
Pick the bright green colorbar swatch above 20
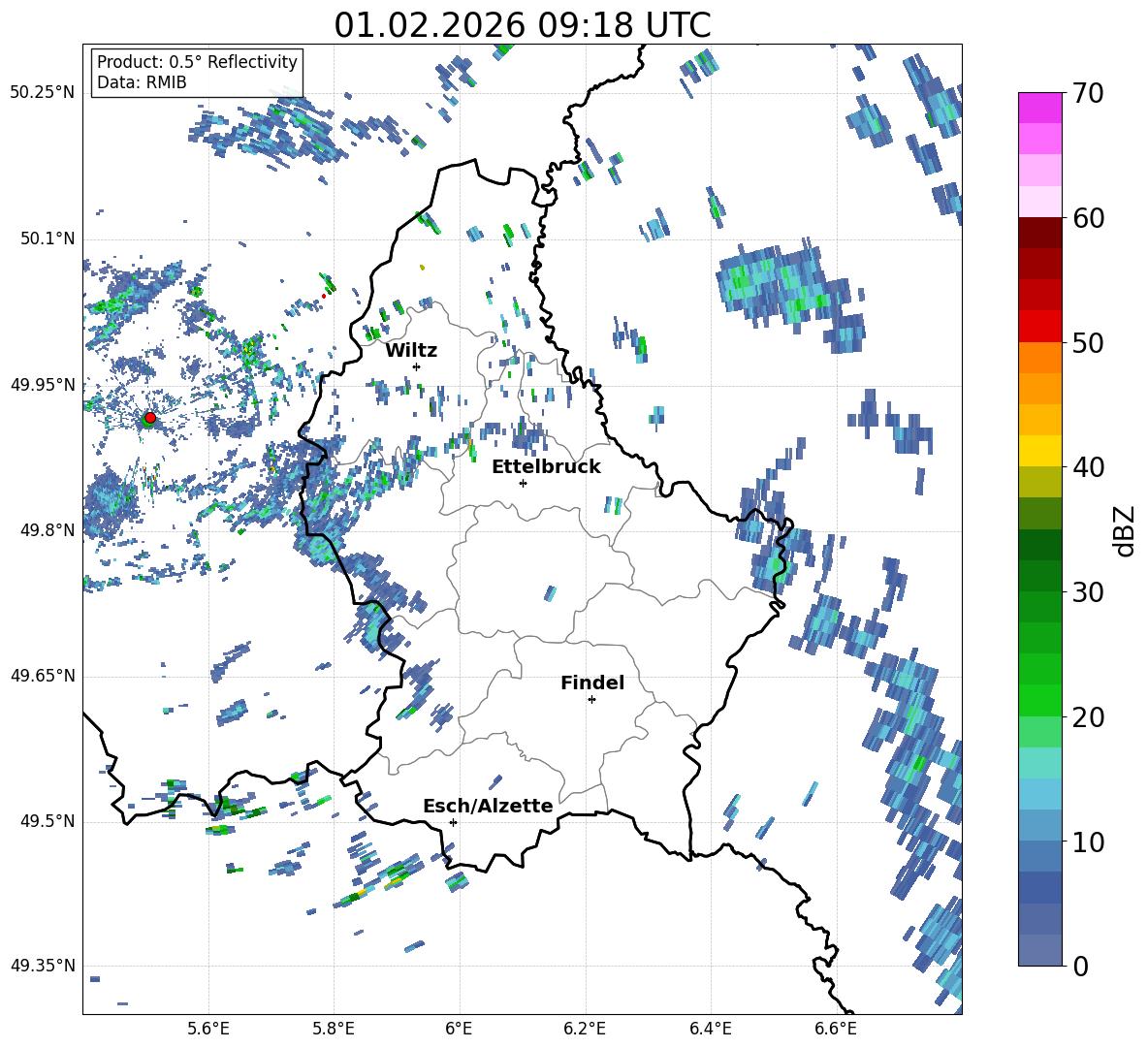(x=1040, y=700)
